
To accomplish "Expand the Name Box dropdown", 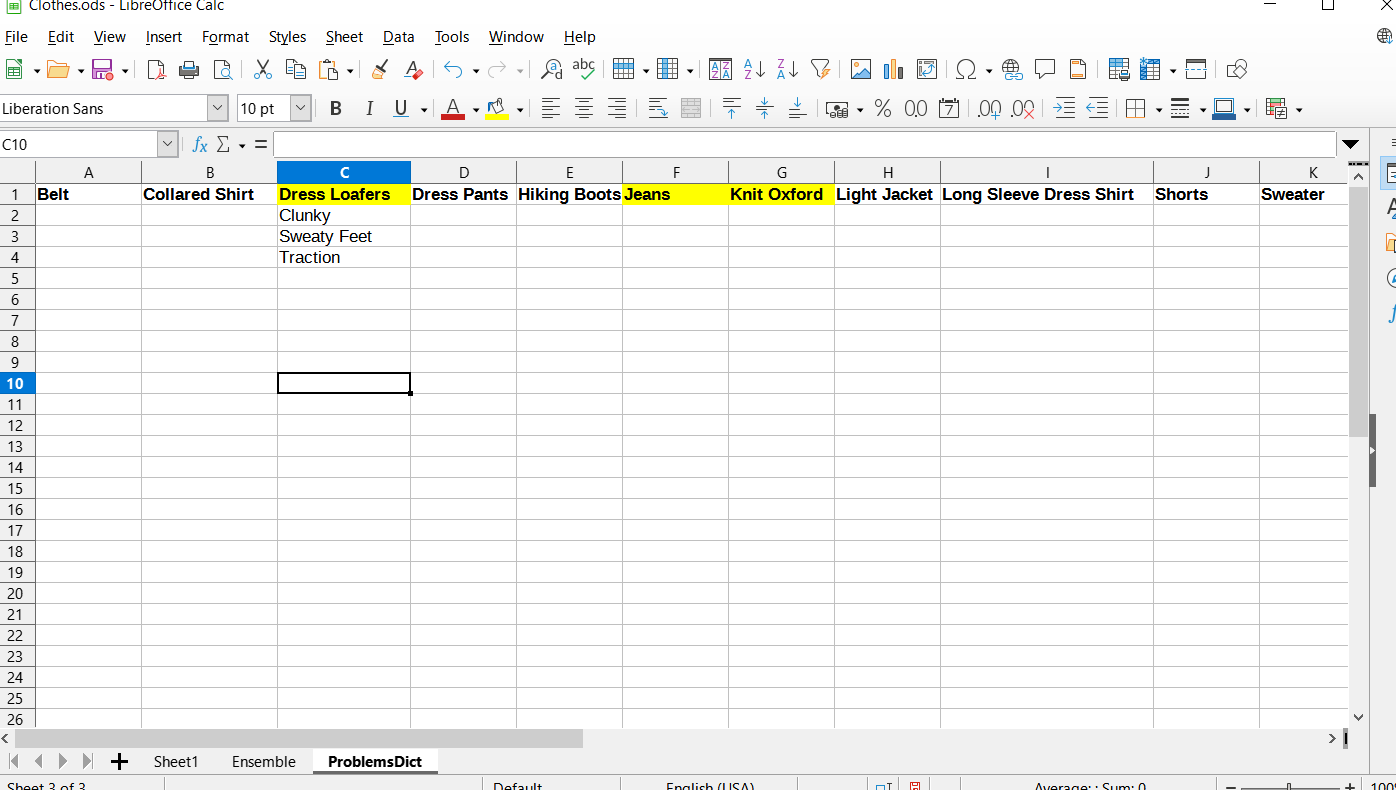I will (x=168, y=144).
